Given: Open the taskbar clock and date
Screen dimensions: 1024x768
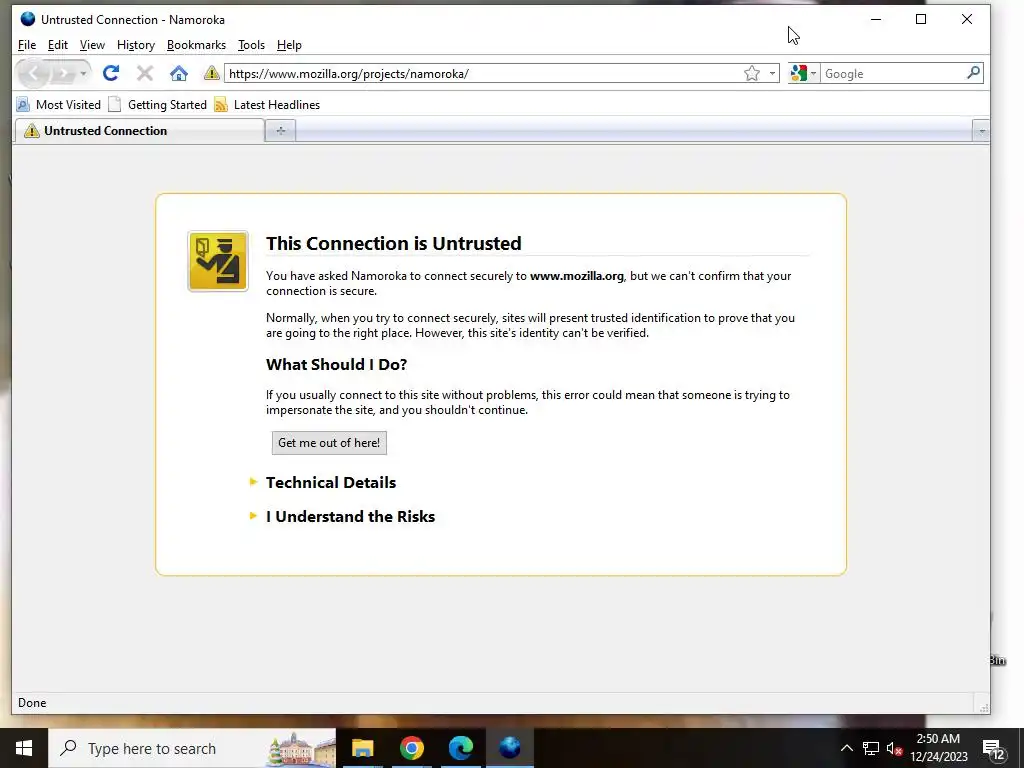Looking at the screenshot, I should pyautogui.click(x=938, y=748).
